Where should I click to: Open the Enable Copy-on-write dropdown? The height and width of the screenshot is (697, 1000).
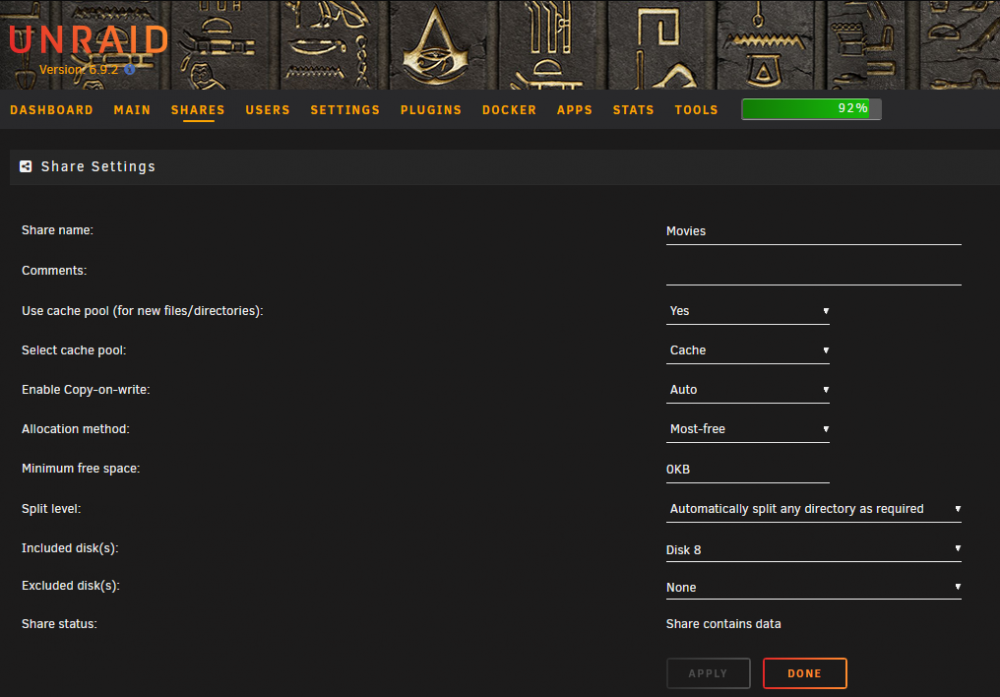747,390
